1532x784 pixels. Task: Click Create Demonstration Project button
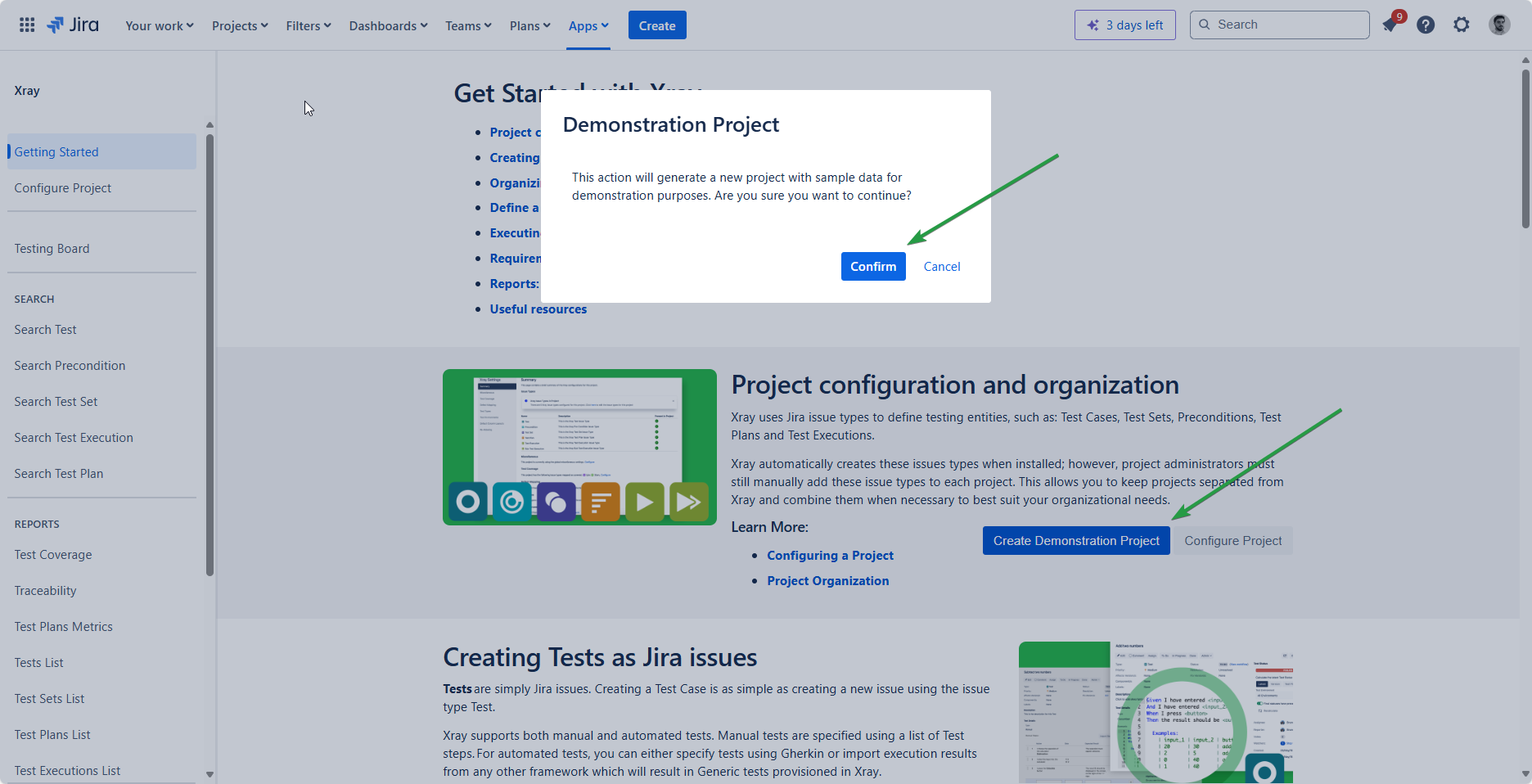(x=1076, y=541)
